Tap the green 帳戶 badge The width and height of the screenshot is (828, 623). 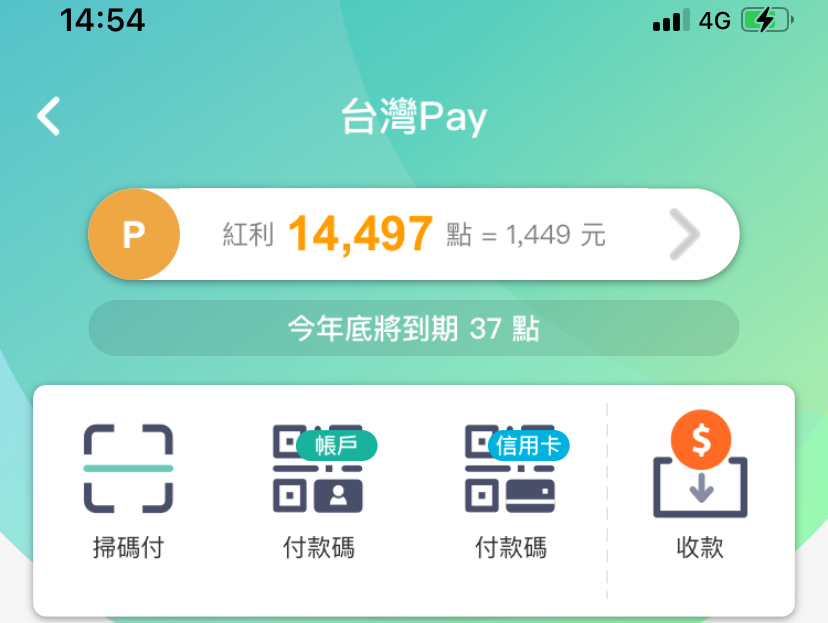pyautogui.click(x=337, y=446)
